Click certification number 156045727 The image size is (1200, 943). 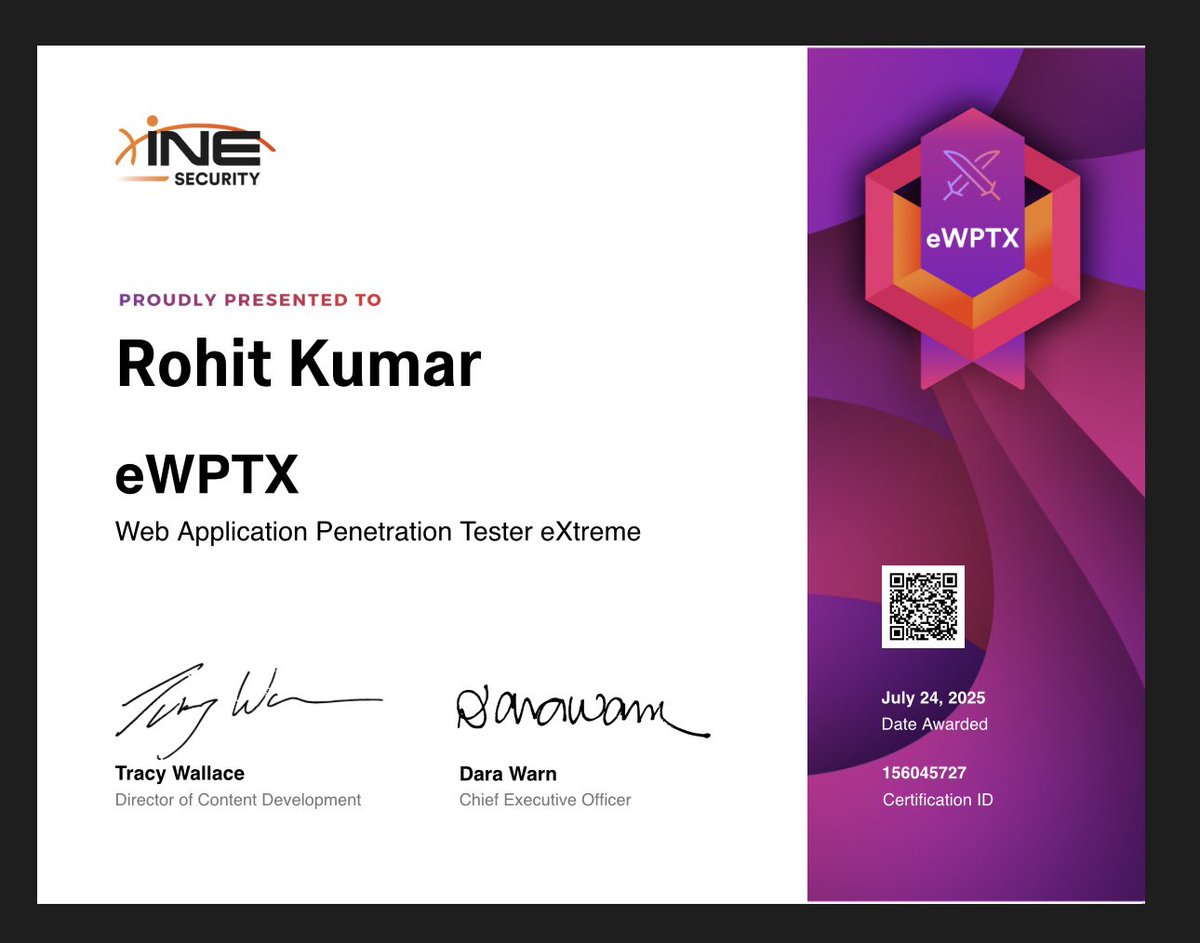(924, 773)
